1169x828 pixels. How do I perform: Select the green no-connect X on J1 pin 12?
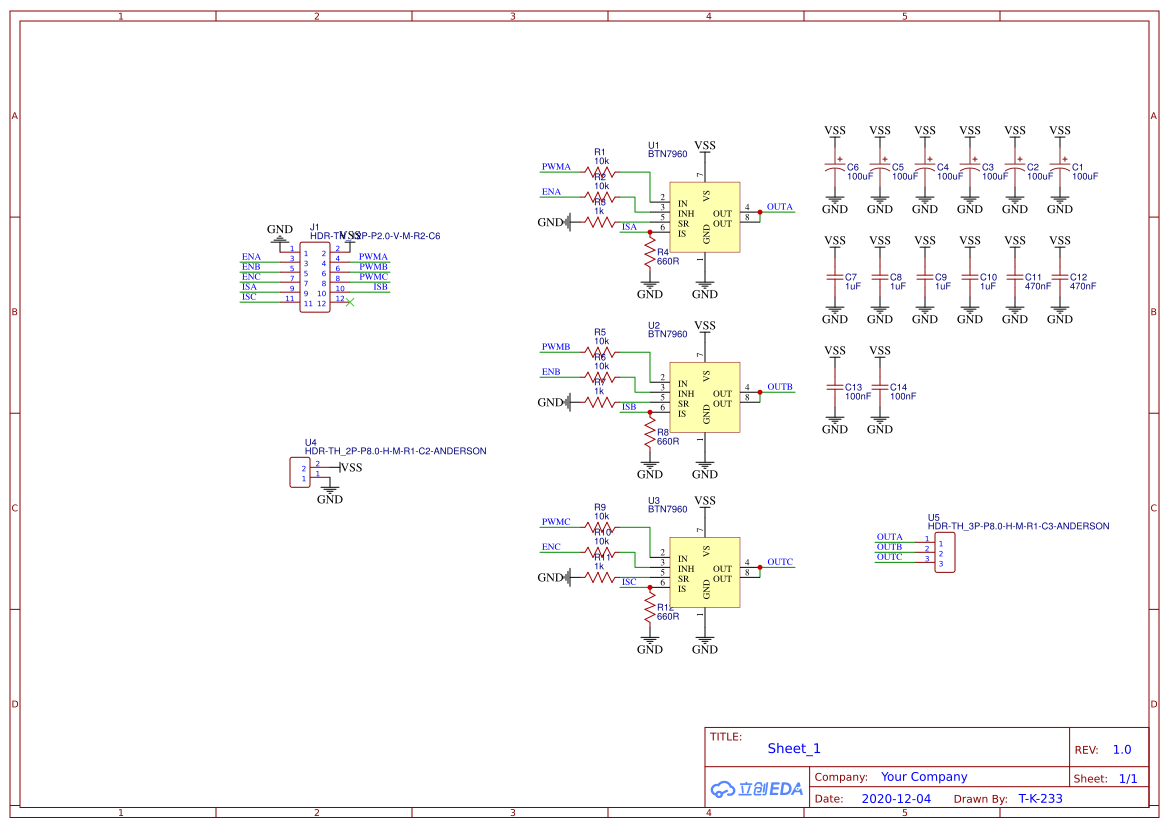(350, 302)
